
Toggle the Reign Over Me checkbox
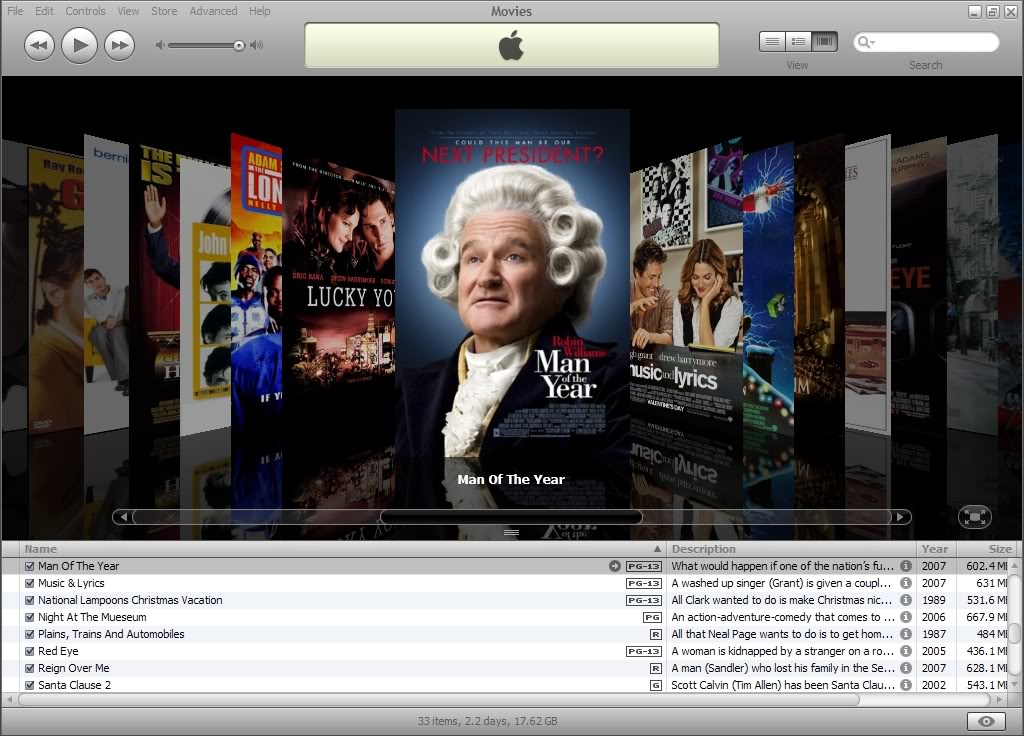pyautogui.click(x=29, y=668)
